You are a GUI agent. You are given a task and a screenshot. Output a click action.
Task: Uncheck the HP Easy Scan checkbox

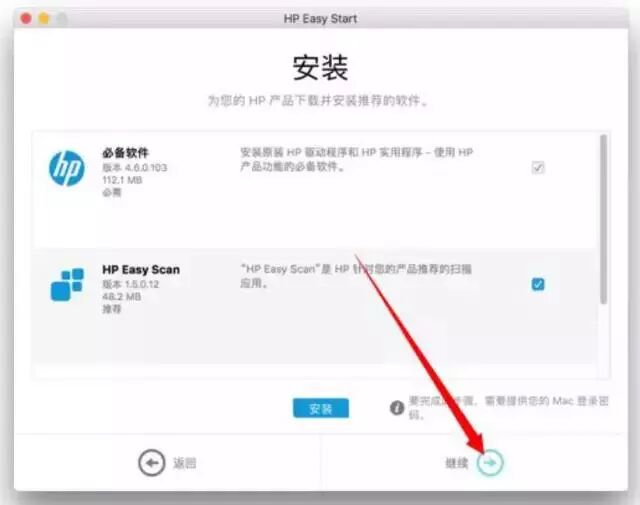click(x=538, y=284)
